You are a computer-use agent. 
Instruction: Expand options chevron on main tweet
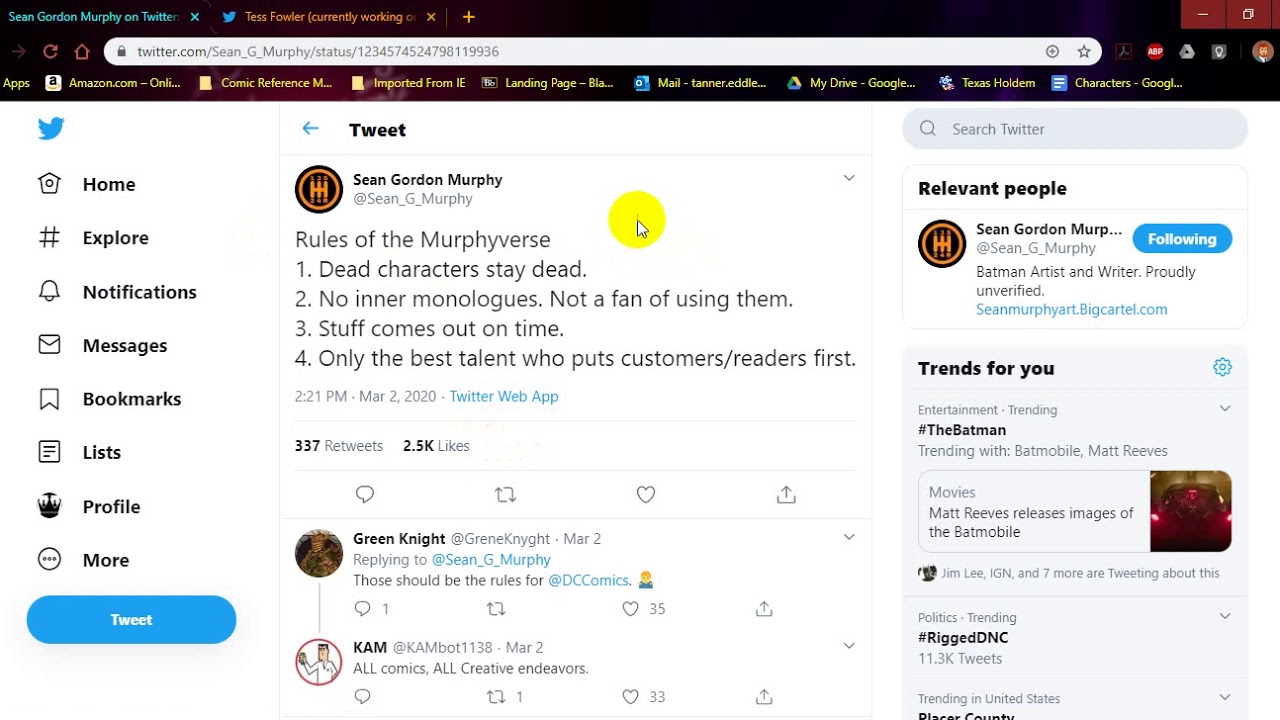click(849, 178)
